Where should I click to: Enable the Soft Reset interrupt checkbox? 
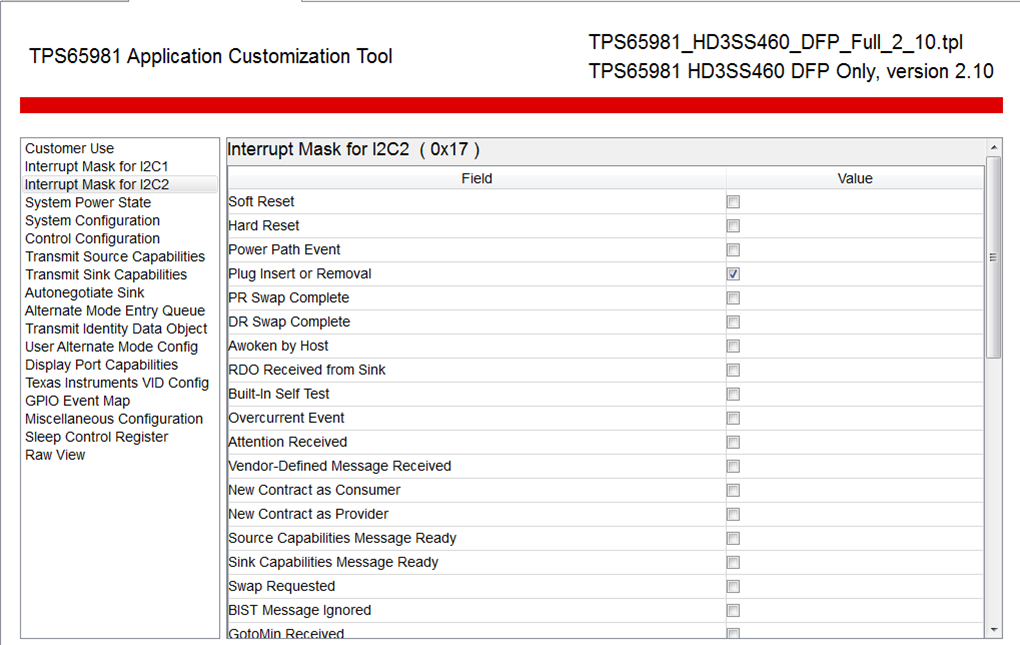[x=733, y=202]
